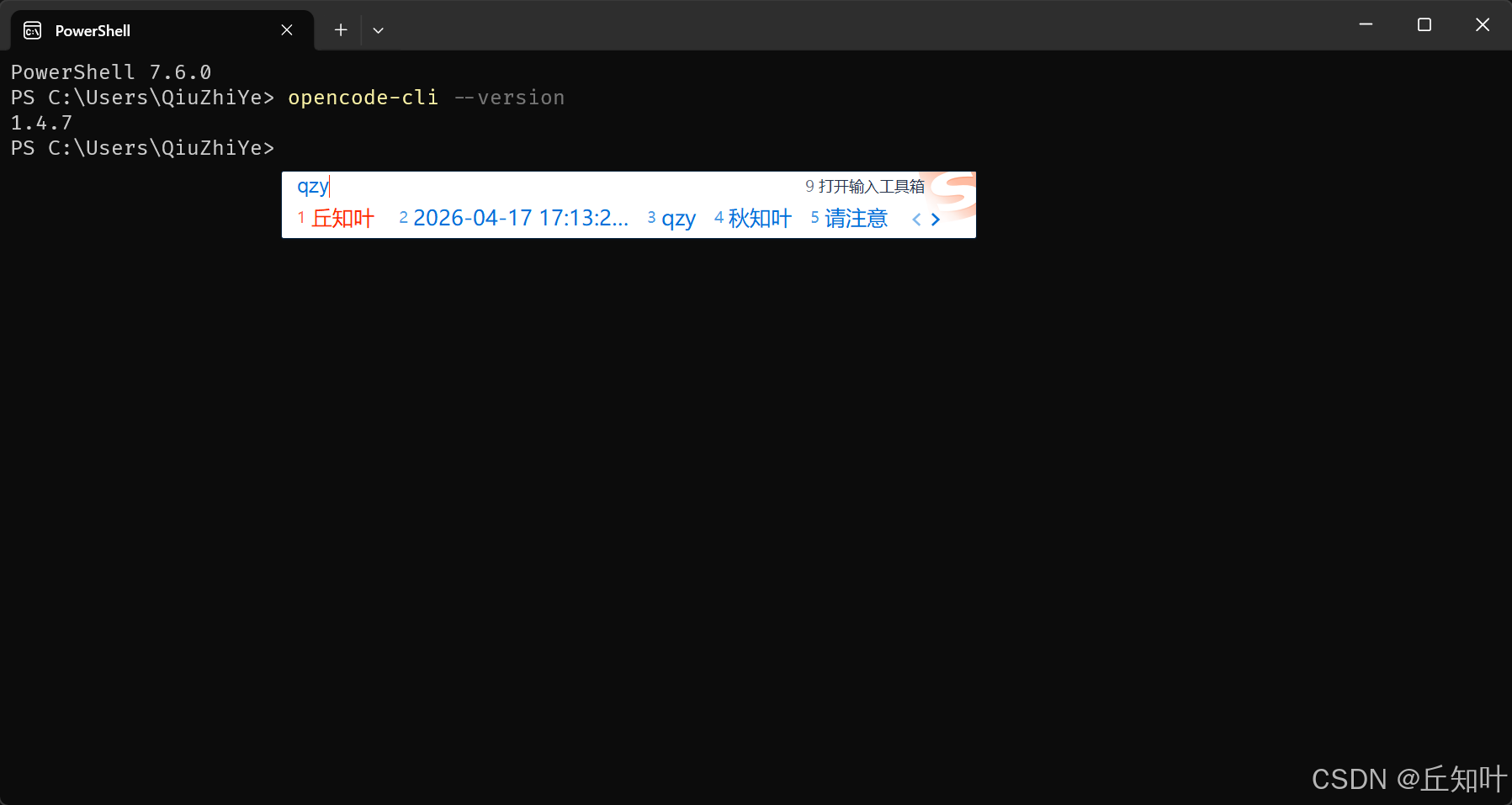The width and height of the screenshot is (1512, 805).
Task: Go to next IME candidate page
Action: [x=936, y=220]
